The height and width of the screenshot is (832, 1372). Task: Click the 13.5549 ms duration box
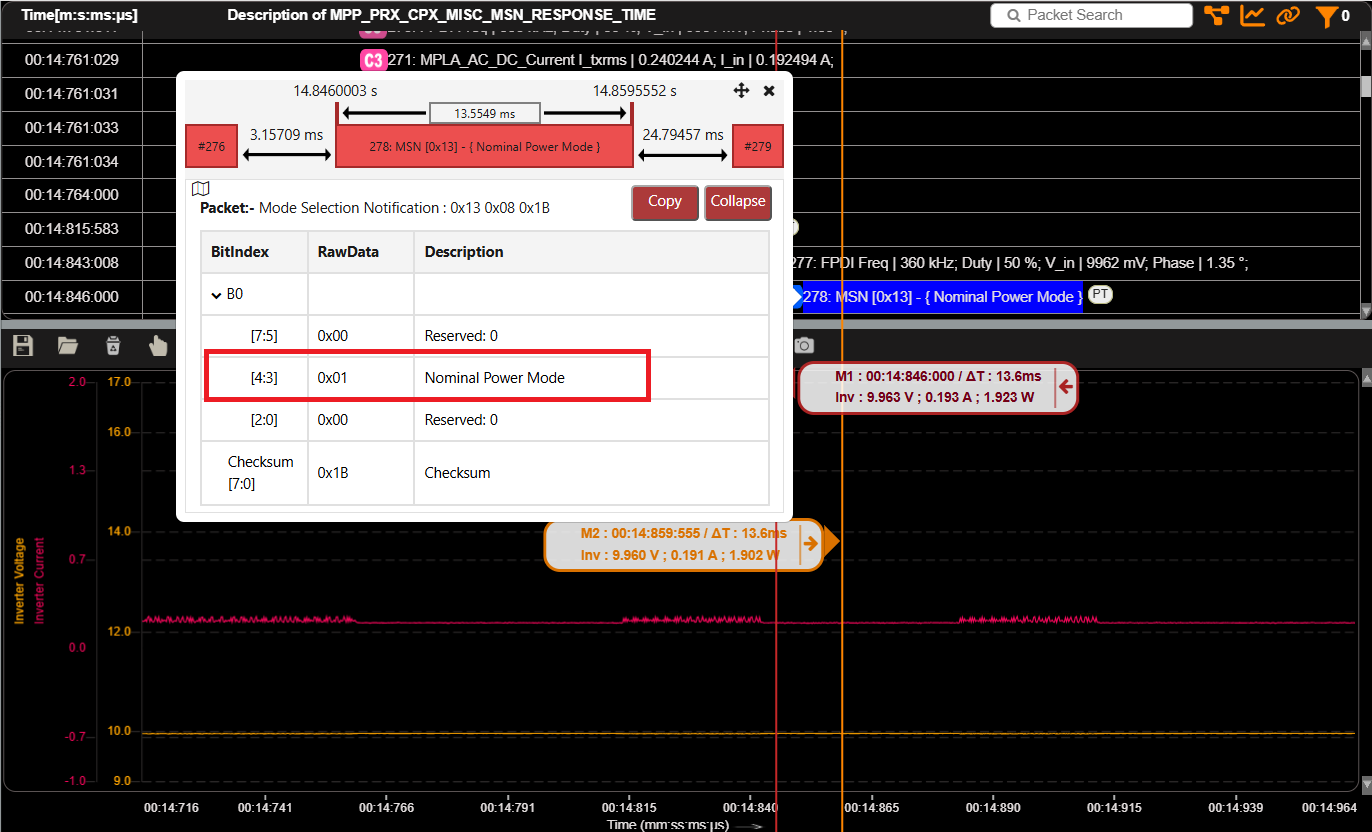[485, 113]
